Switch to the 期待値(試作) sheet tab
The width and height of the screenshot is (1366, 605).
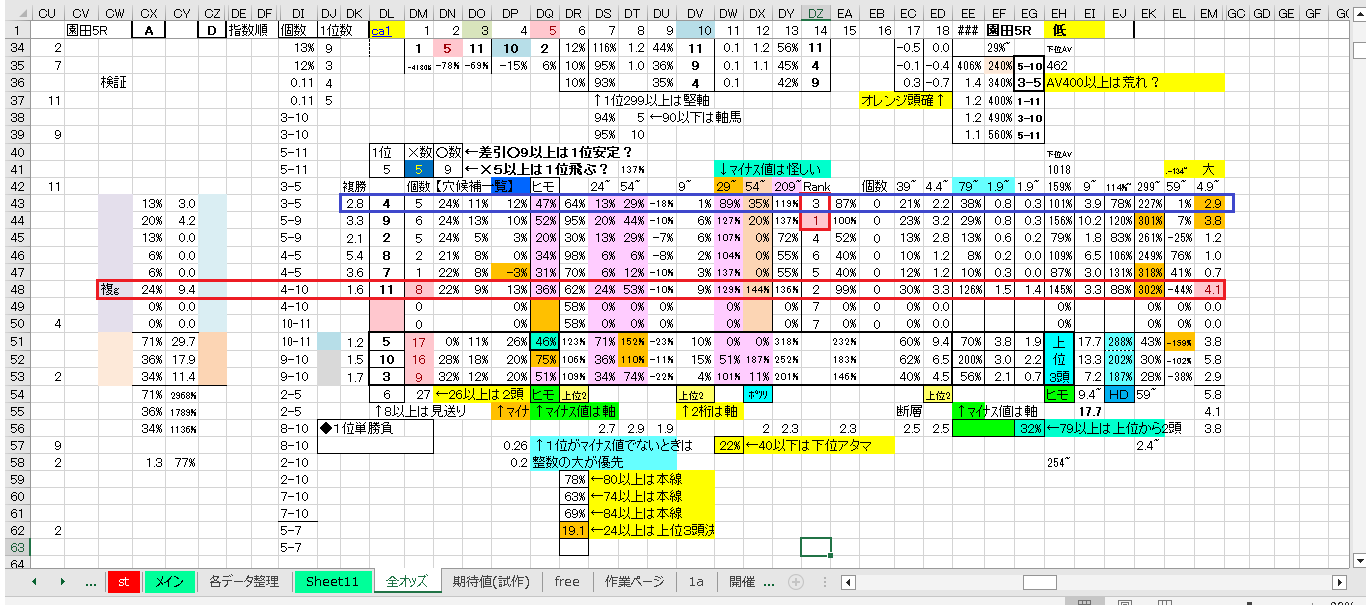(491, 582)
